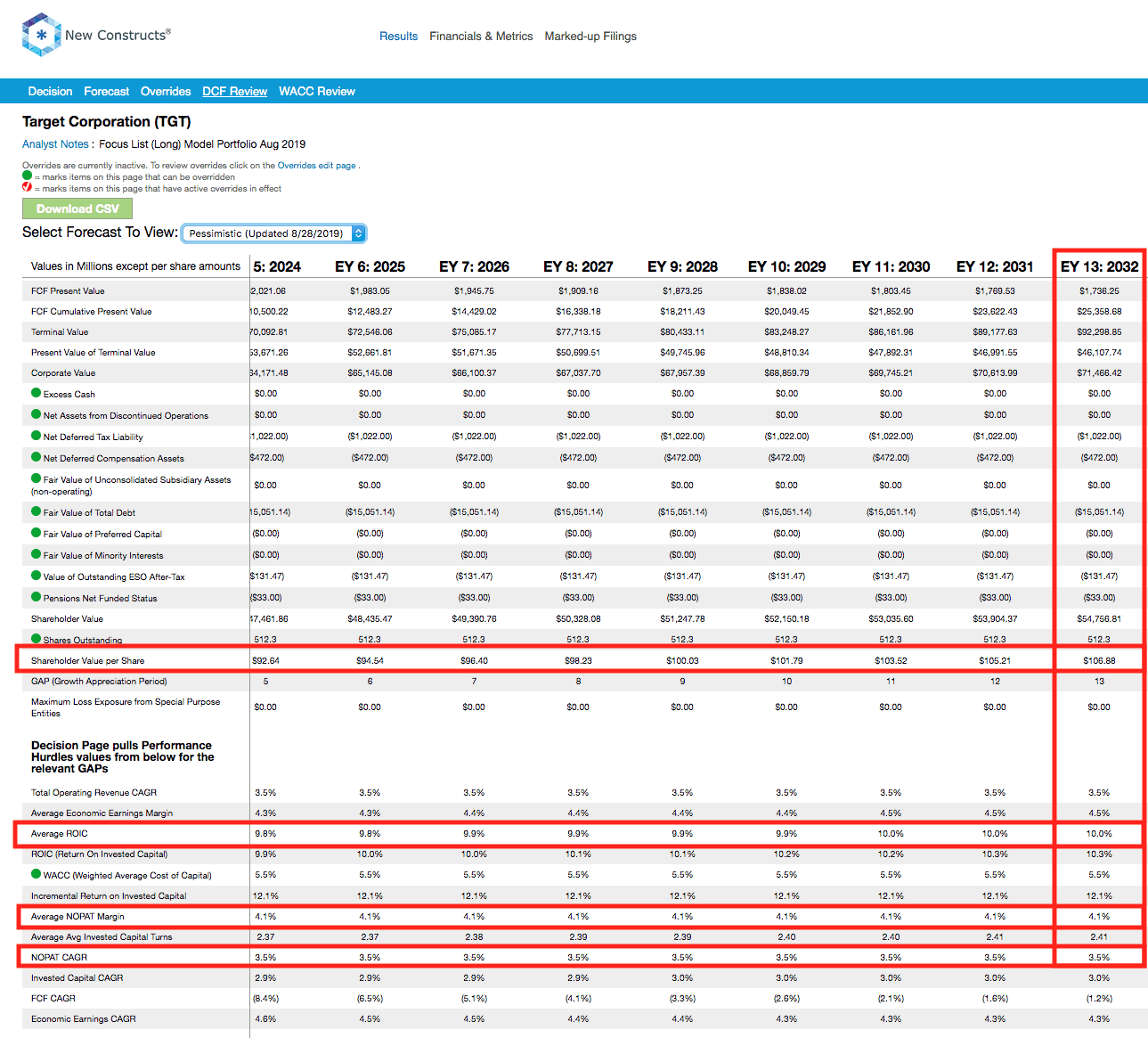Screen dimensions: 1148x1038
Task: Select the Economic Earnings CAGR label
Action: coord(84,1019)
